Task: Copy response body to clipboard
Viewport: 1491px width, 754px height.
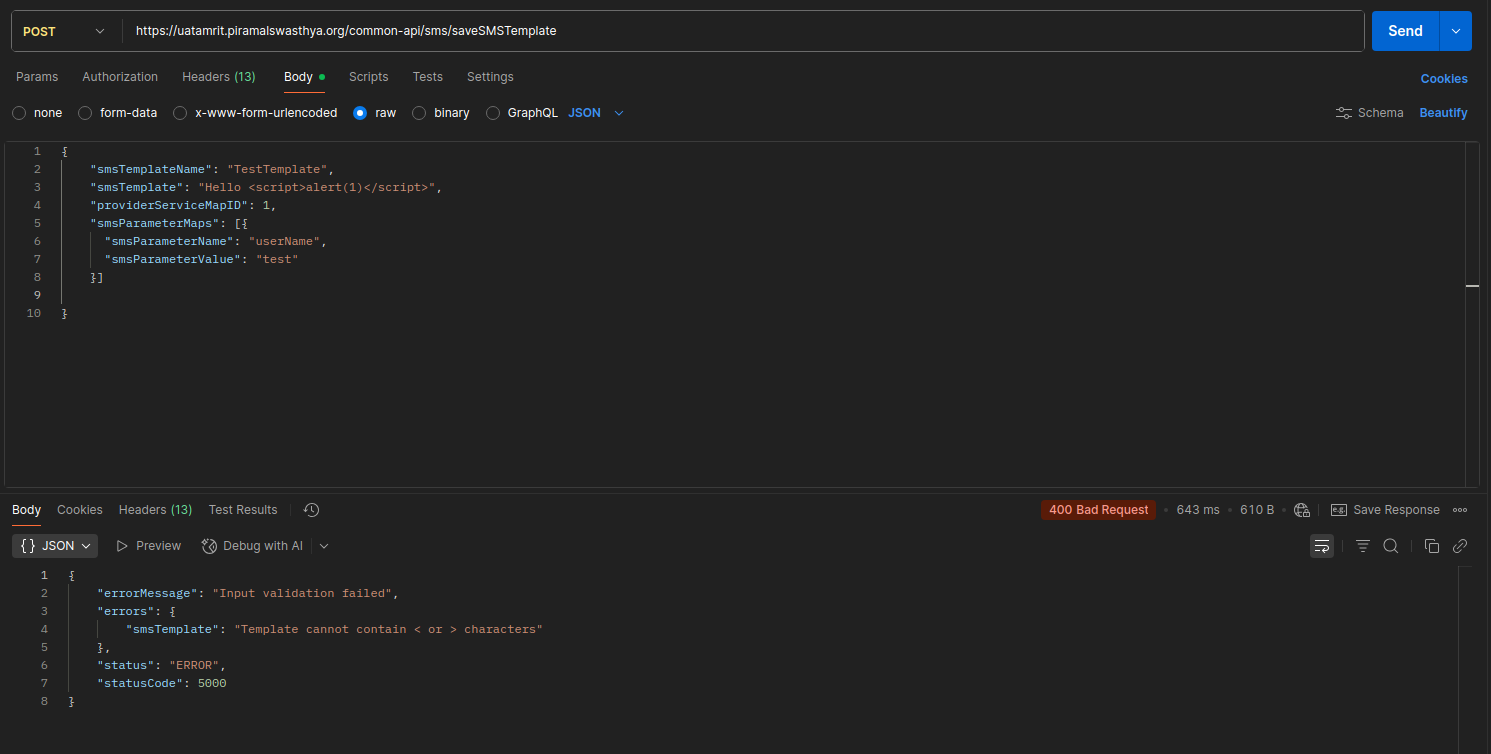Action: pos(1431,546)
